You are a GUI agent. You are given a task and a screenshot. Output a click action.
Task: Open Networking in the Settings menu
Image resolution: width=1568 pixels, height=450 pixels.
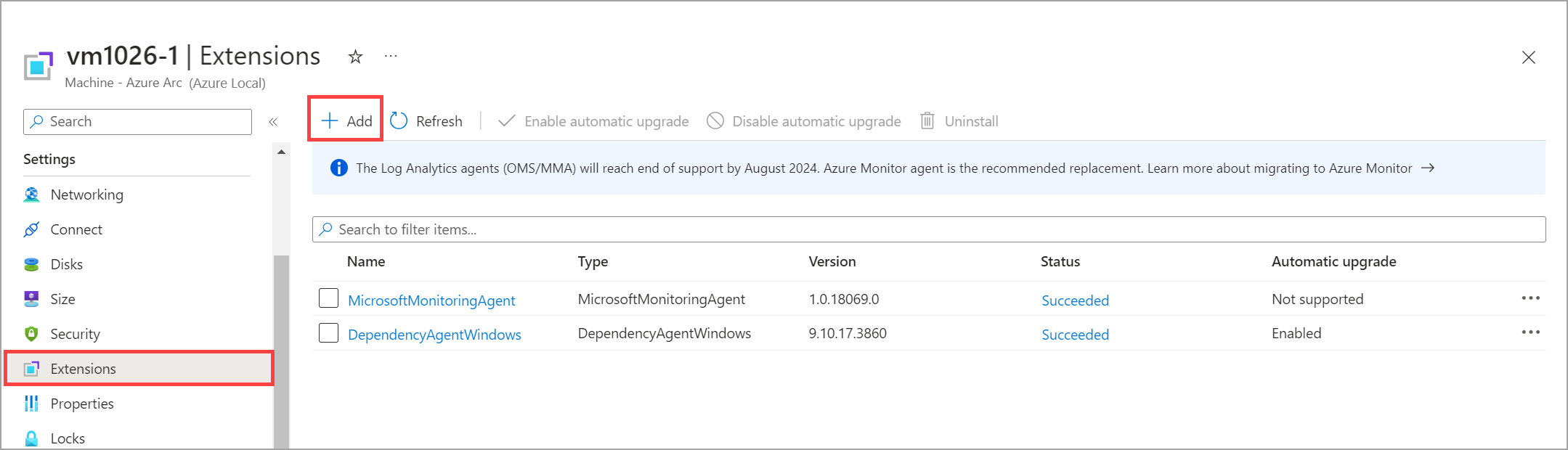(86, 195)
